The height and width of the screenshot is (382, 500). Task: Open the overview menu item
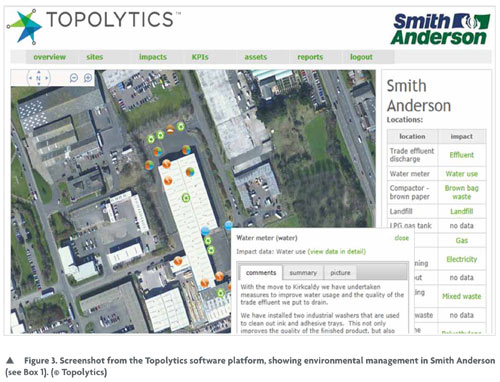50,57
